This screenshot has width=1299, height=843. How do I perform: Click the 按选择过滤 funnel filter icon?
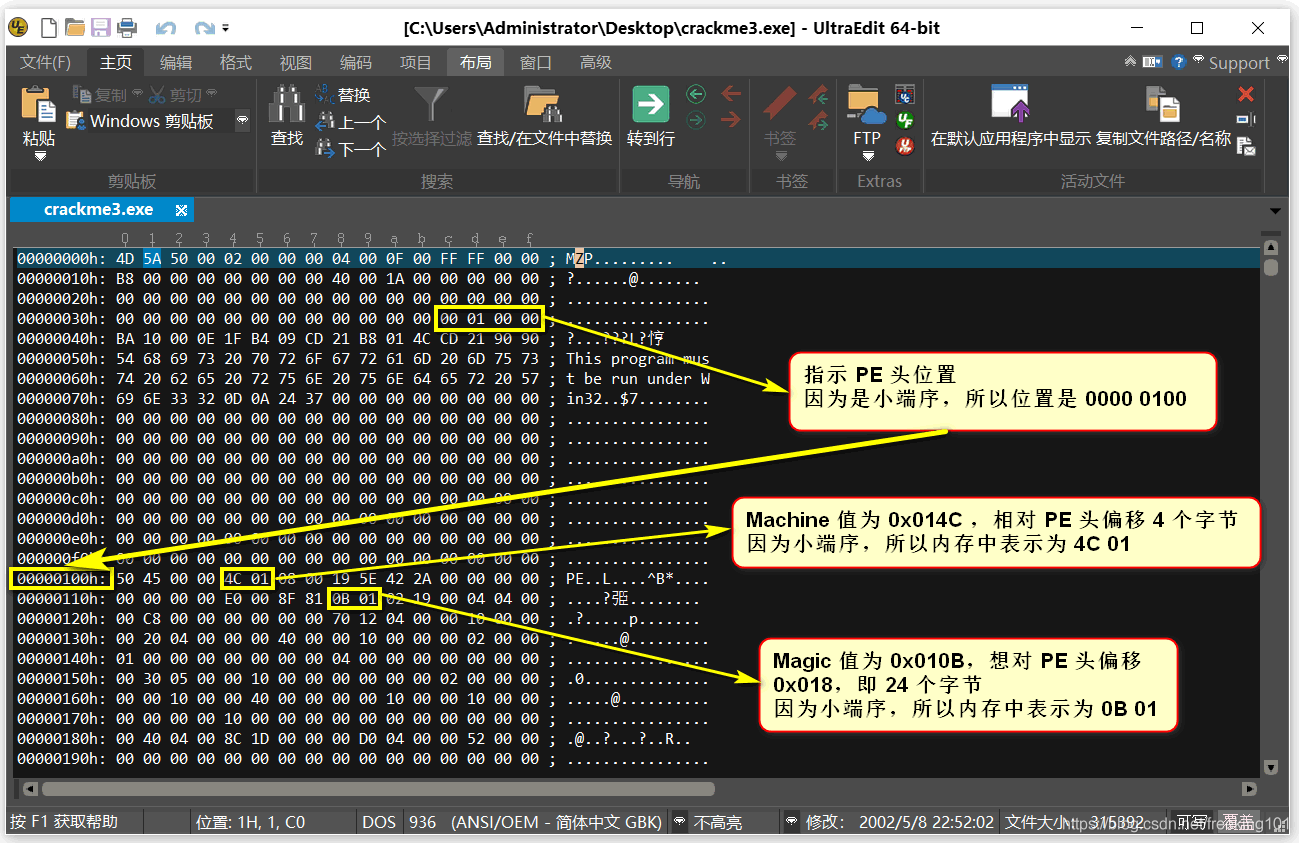click(x=432, y=105)
